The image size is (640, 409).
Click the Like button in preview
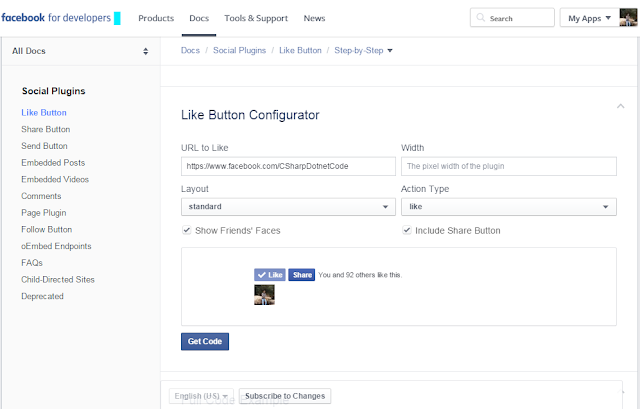270,275
